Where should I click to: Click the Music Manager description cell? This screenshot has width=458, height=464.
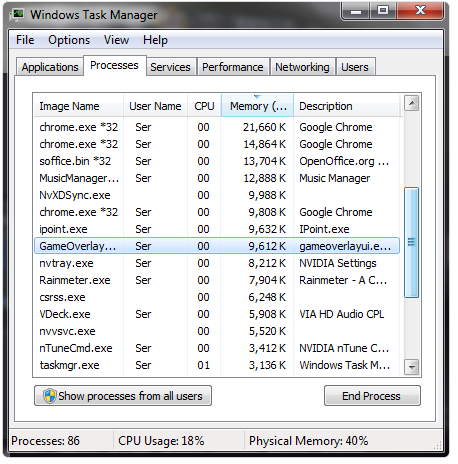pyautogui.click(x=334, y=178)
